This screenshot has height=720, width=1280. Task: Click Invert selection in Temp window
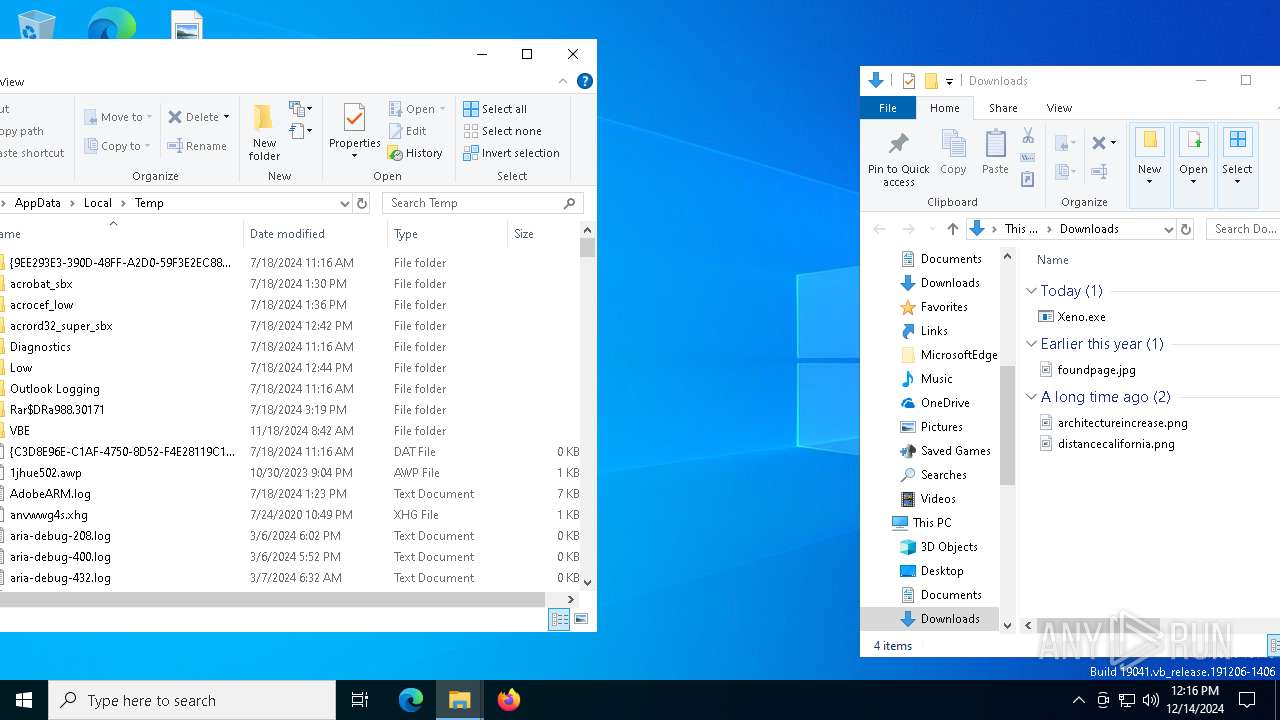[511, 153]
